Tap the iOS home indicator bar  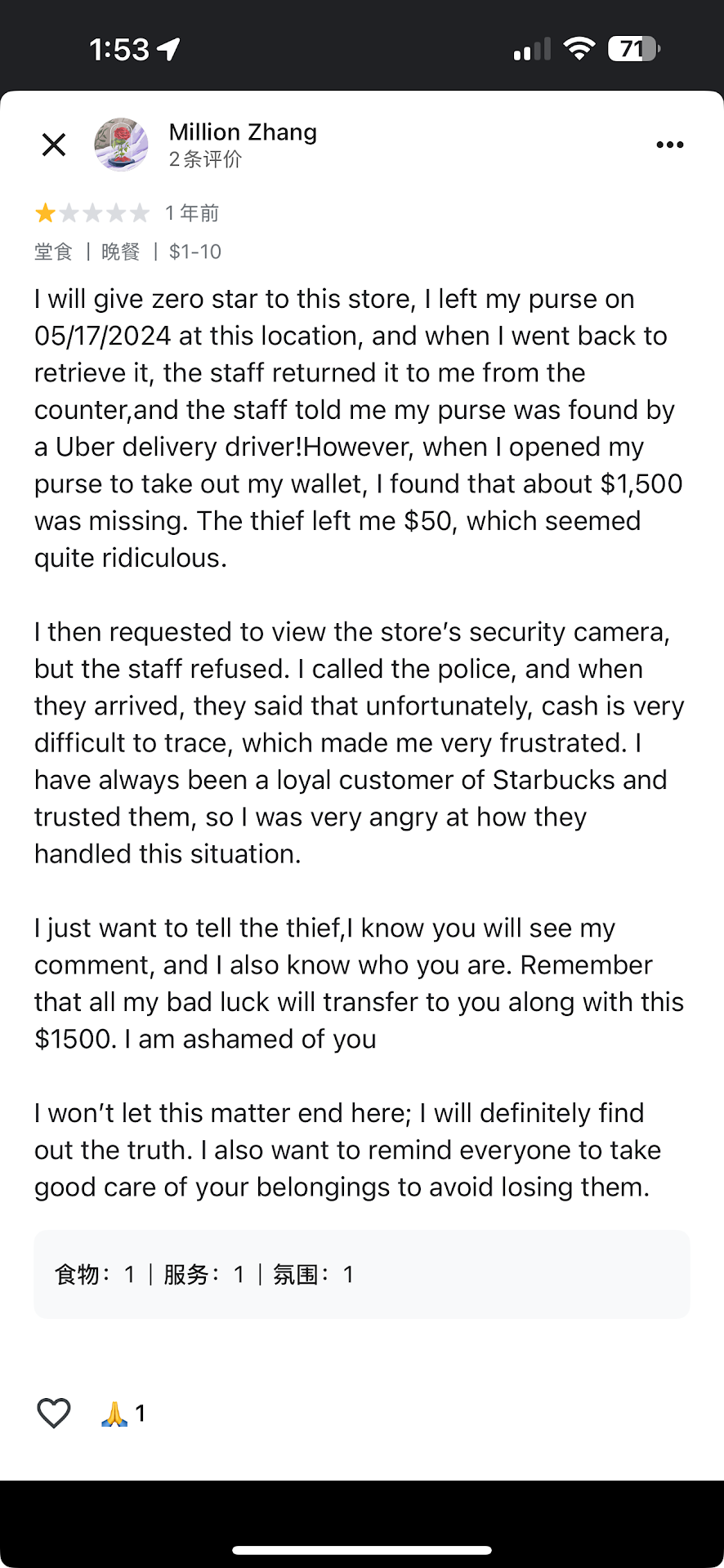click(362, 1550)
